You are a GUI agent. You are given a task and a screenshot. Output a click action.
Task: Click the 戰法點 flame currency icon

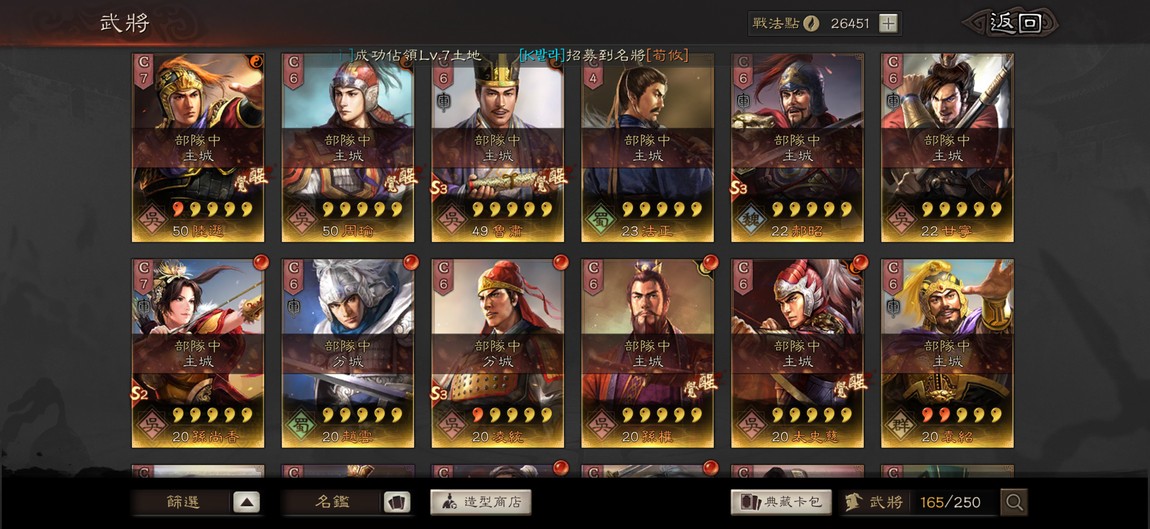[x=811, y=23]
